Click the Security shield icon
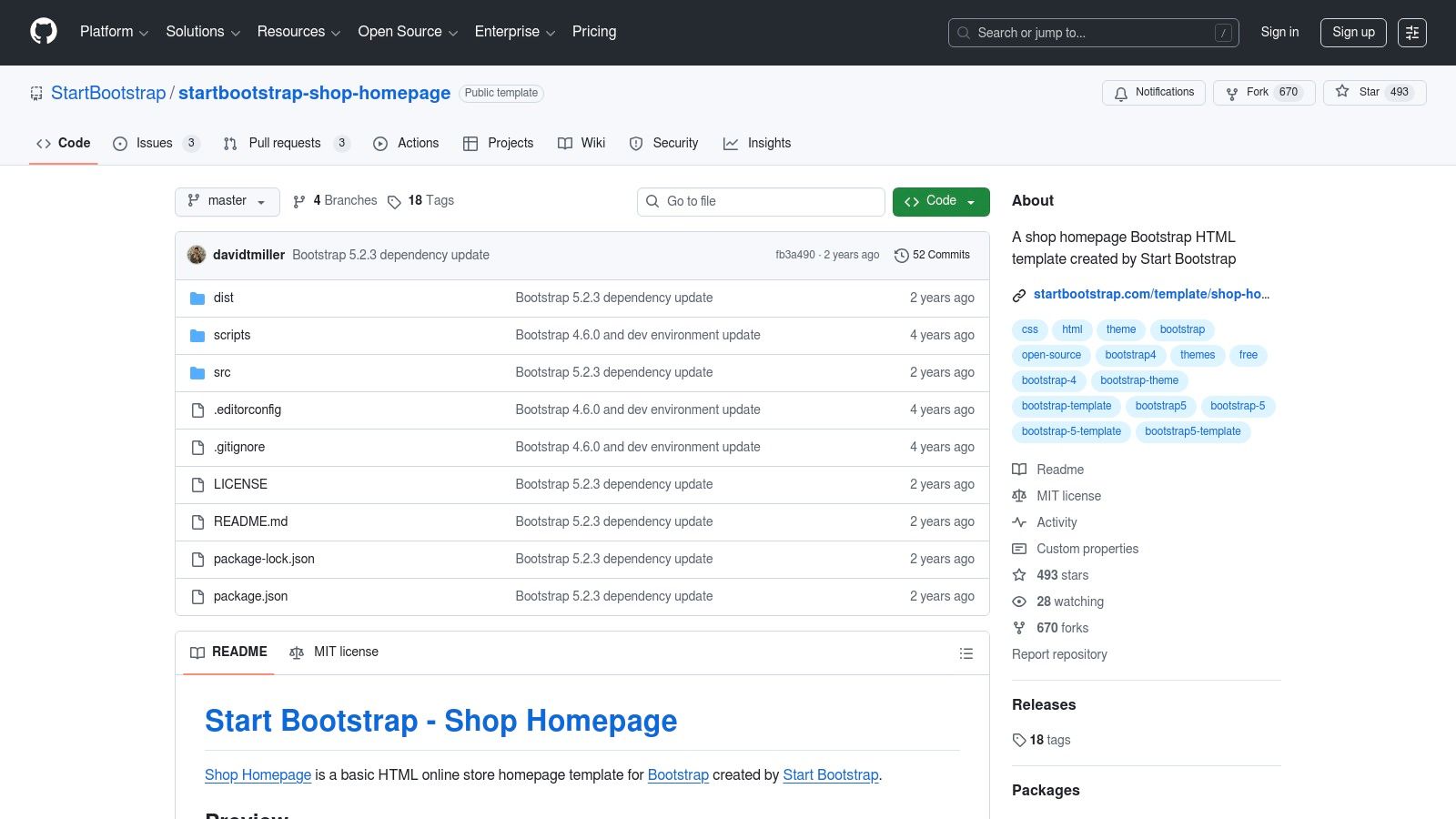The height and width of the screenshot is (819, 1456). click(635, 143)
